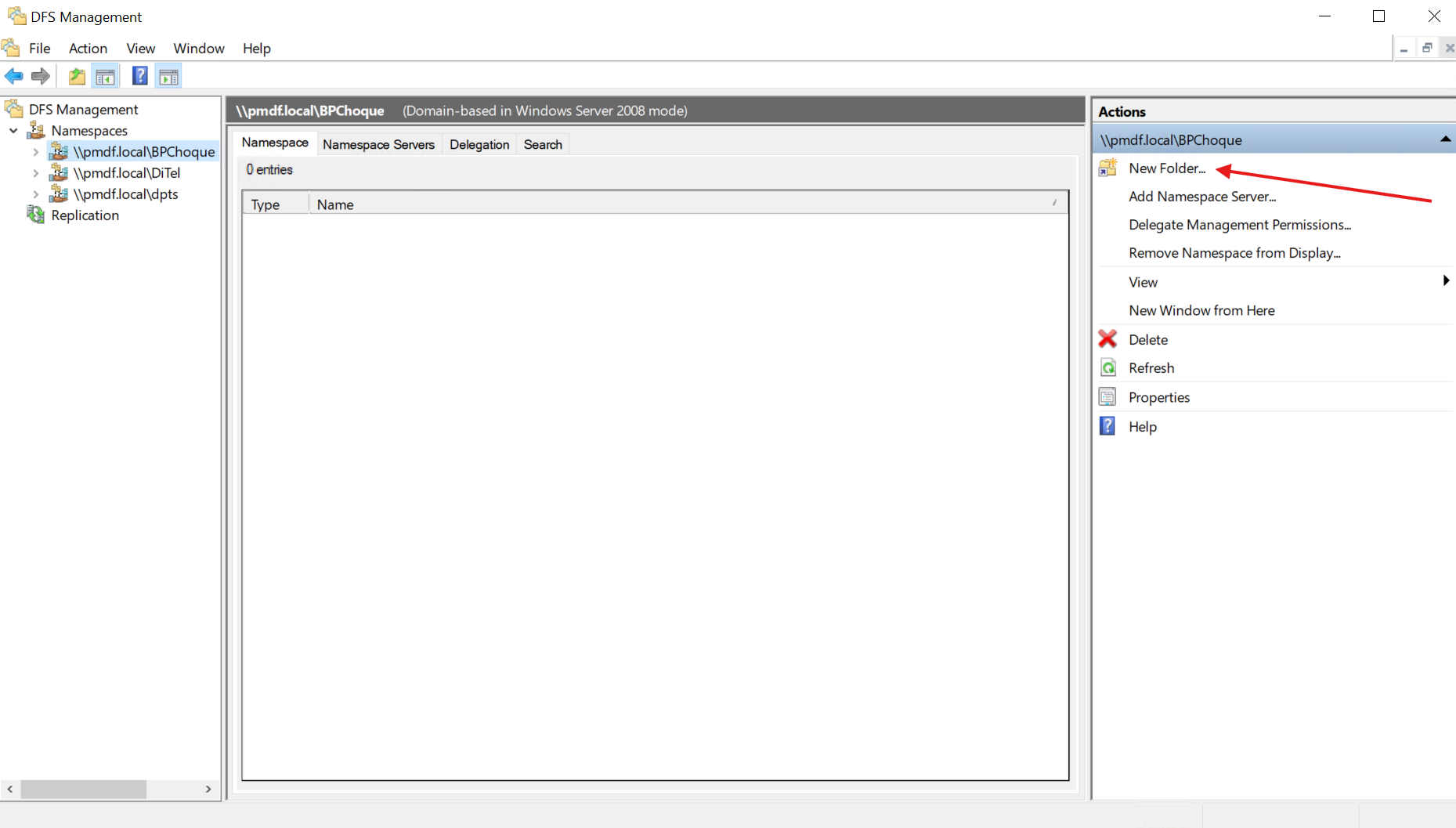Select the Replication tree item
1456x828 pixels.
pos(85,215)
